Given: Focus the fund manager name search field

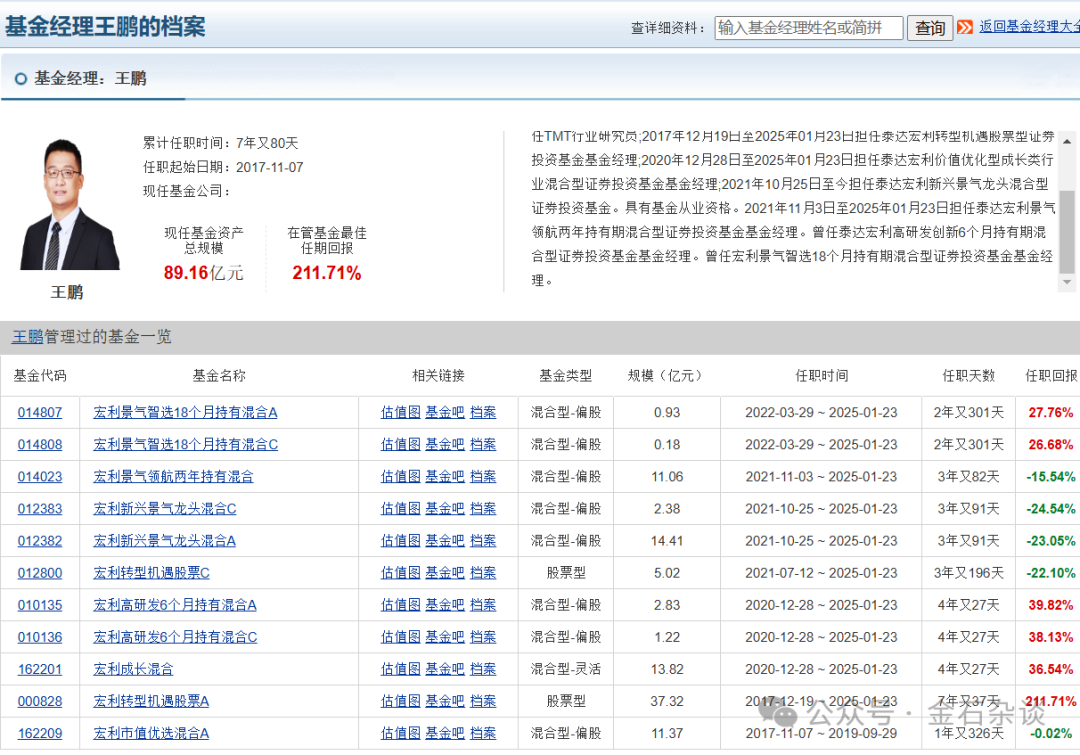Looking at the screenshot, I should click(x=808, y=28).
